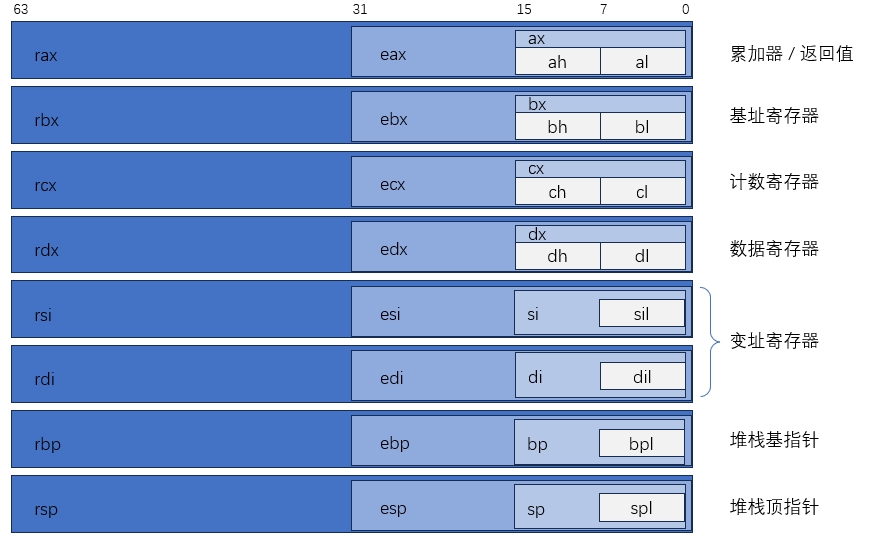Click the 堆栈顶指针 label
Viewport: 873px width, 536px height.
(x=774, y=507)
